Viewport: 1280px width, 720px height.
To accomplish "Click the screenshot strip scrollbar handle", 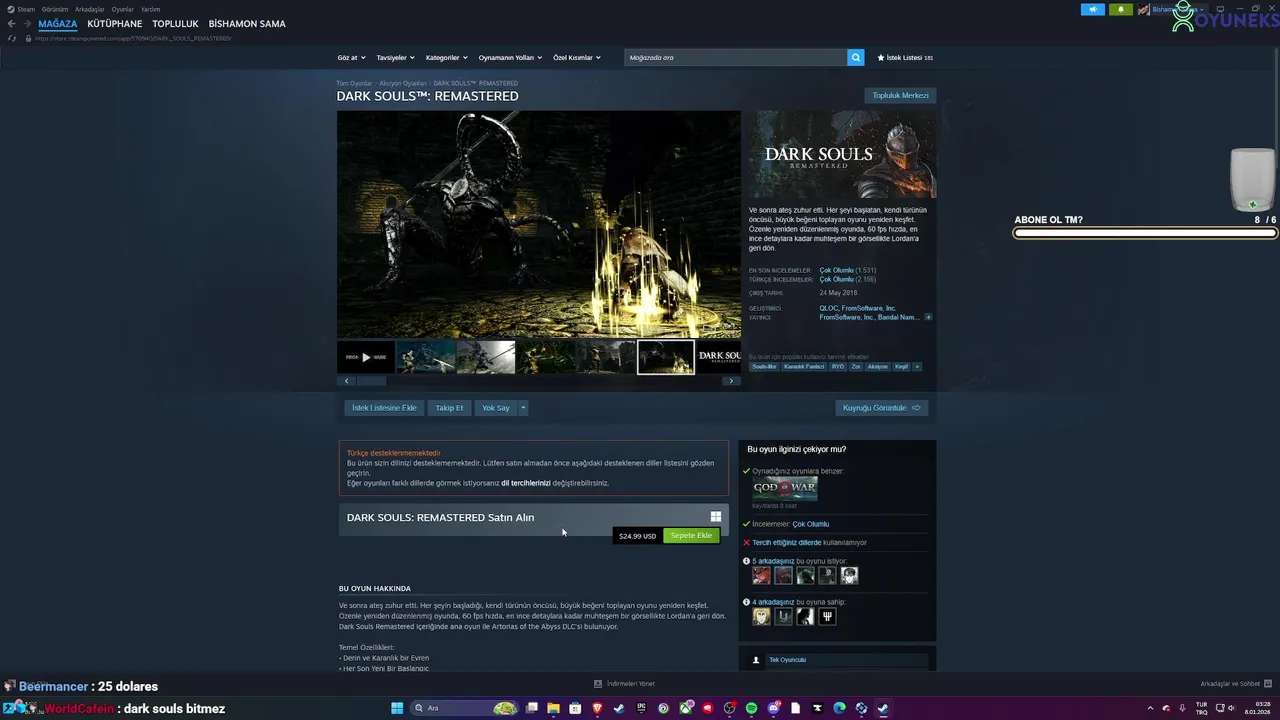I will (371, 381).
